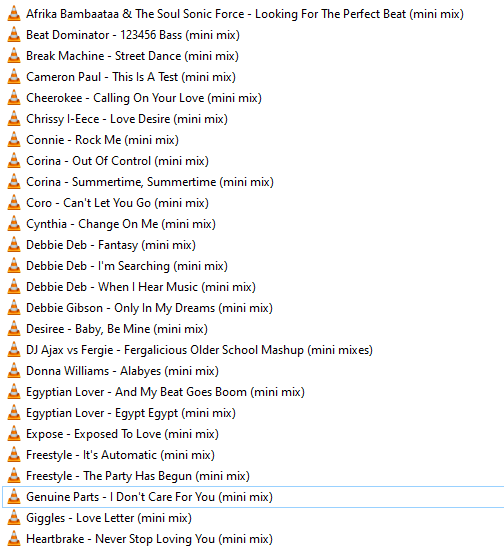The width and height of the screenshot is (504, 551).
Task: Select file 'Cheerokee - Calling On Your Love'
Action: click(x=144, y=98)
